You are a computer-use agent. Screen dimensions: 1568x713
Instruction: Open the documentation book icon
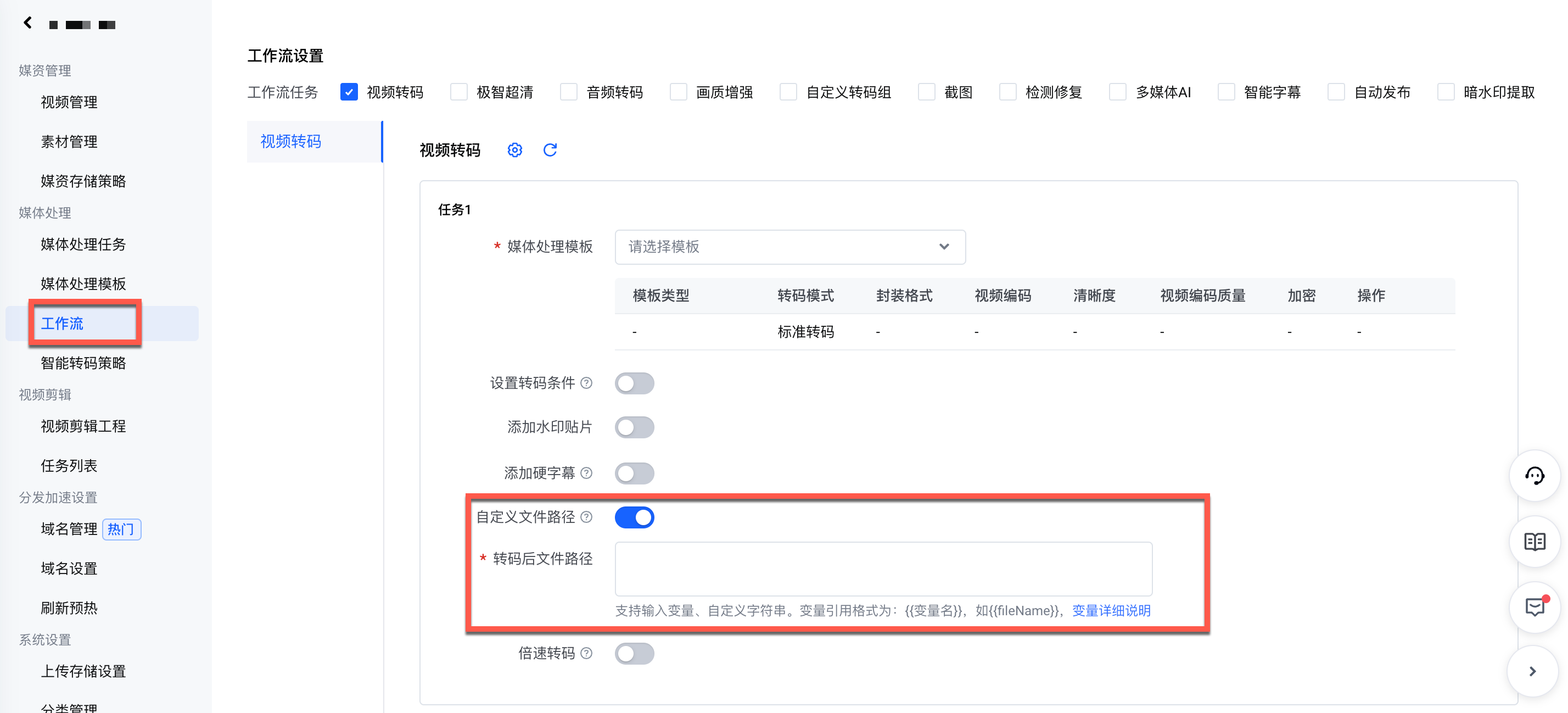click(1535, 541)
